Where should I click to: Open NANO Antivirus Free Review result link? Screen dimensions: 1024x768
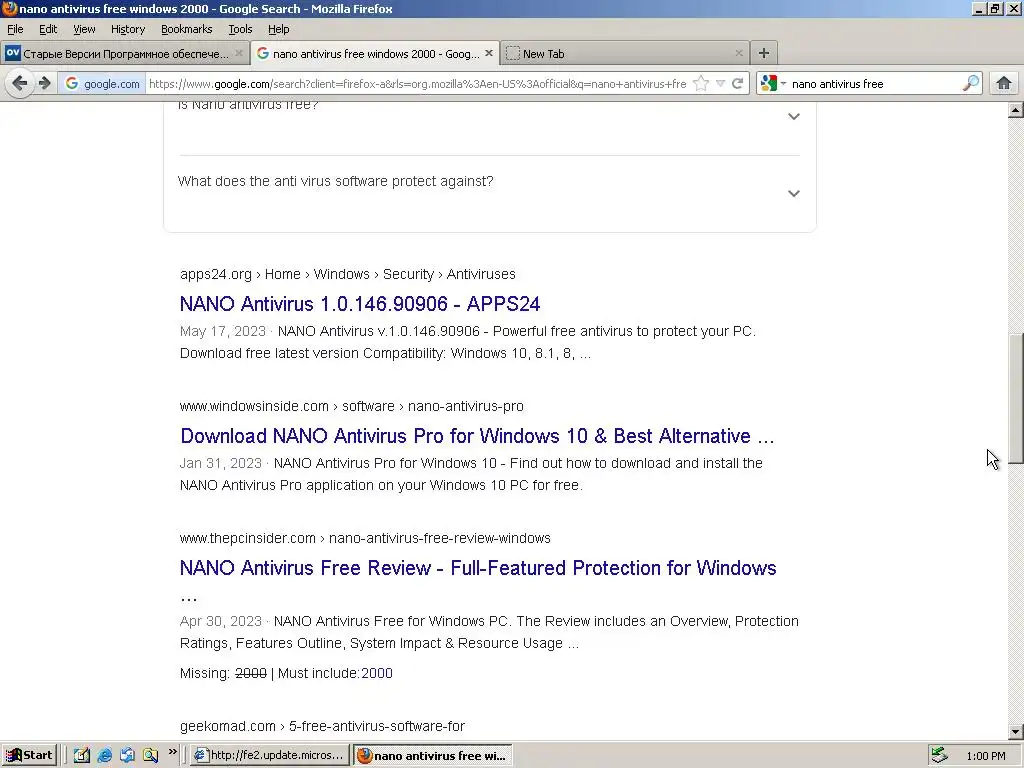click(x=478, y=568)
